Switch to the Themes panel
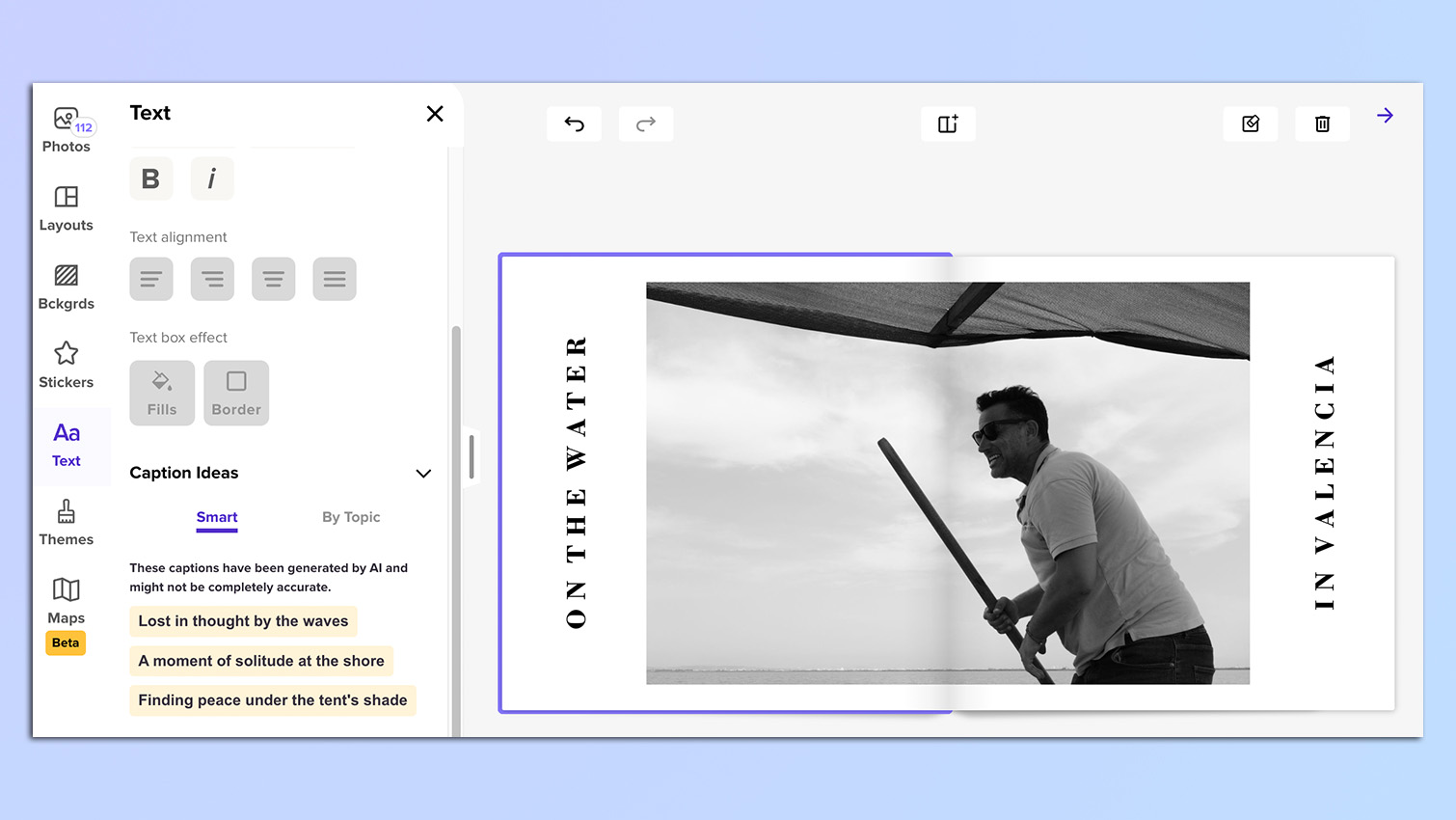1456x820 pixels. 66,521
